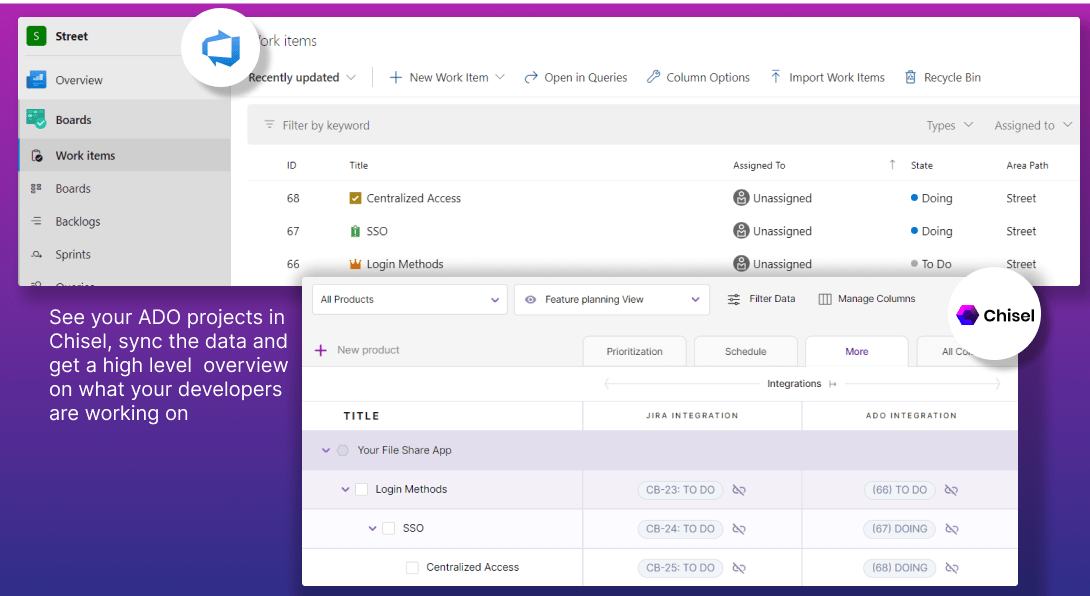Collapse the Your File Share App row
This screenshot has height=596, width=1090.
(x=325, y=451)
